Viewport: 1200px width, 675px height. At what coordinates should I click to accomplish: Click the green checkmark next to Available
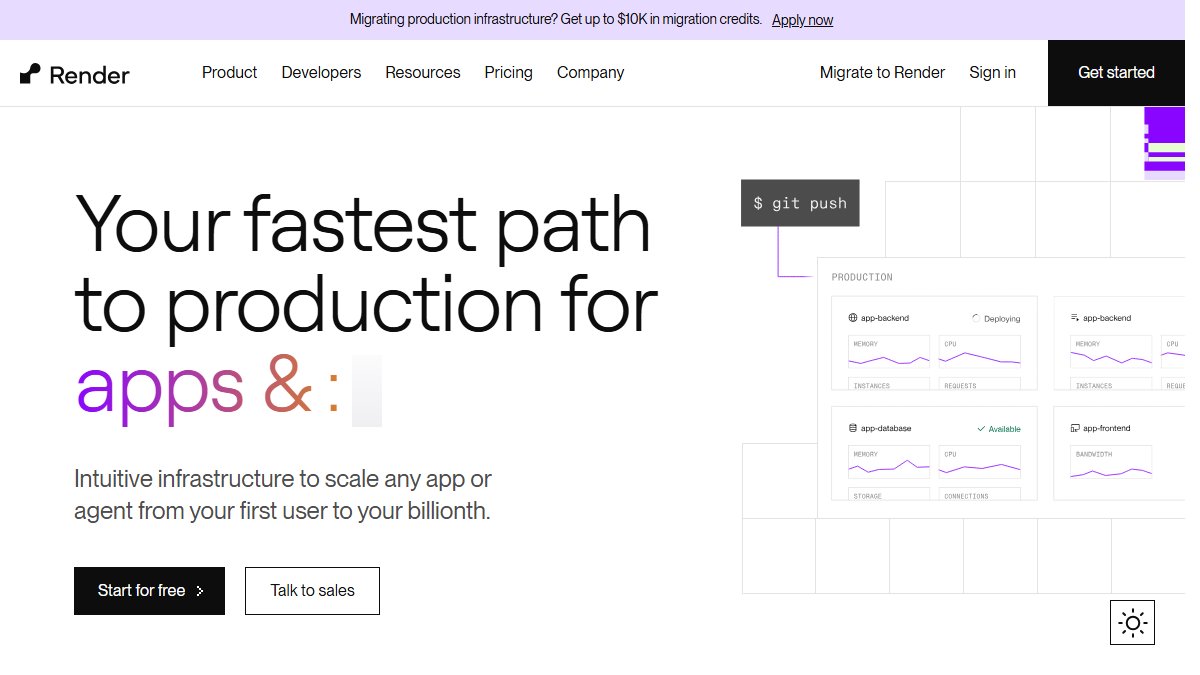981,429
